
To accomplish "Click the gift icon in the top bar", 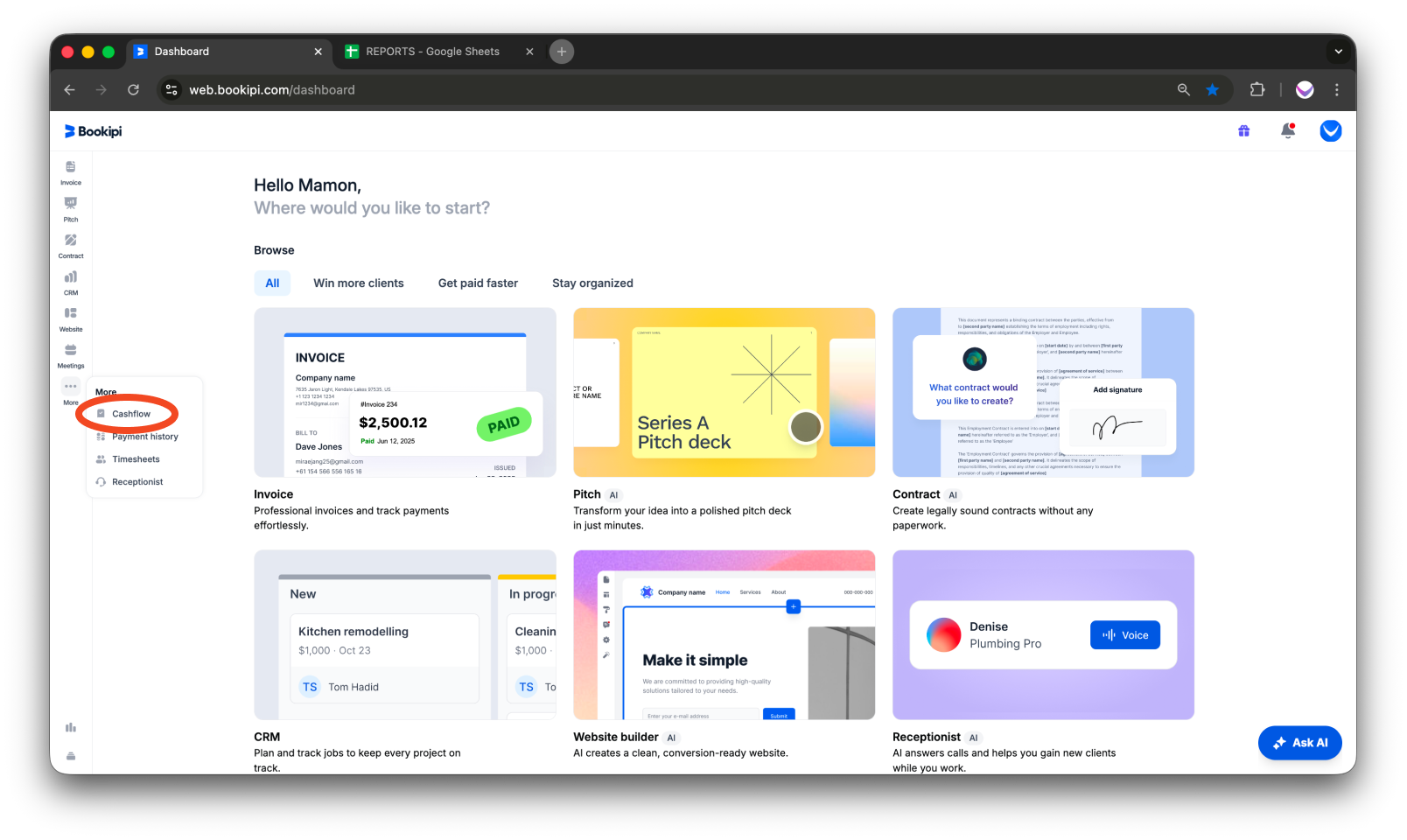I will coord(1243,130).
